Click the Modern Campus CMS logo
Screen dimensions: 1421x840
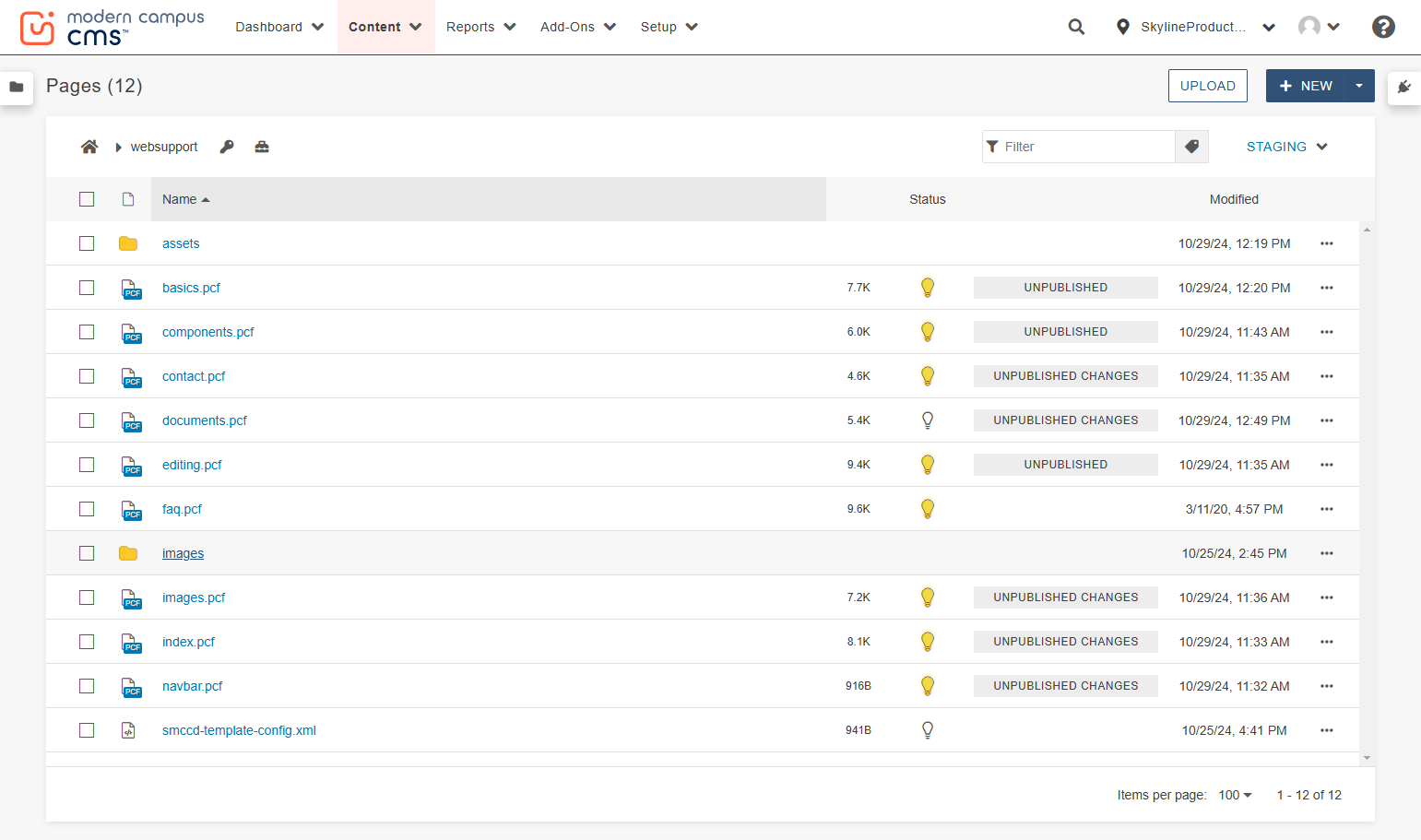112,28
